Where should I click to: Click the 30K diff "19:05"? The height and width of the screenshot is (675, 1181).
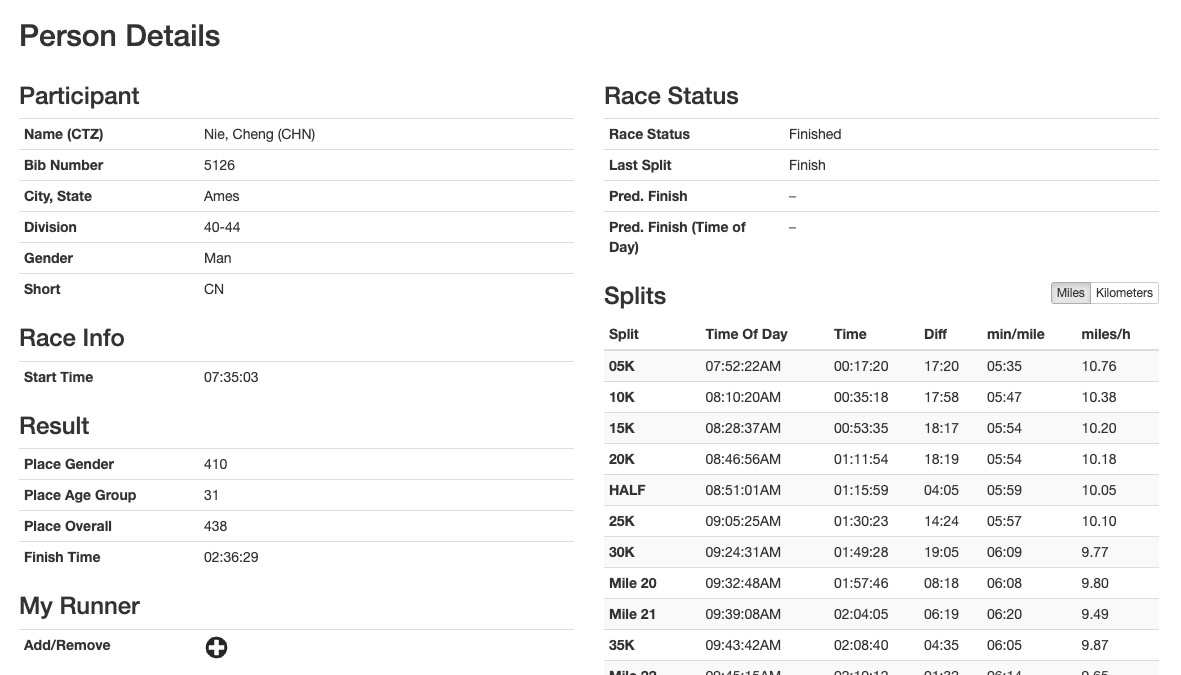pyautogui.click(x=941, y=551)
